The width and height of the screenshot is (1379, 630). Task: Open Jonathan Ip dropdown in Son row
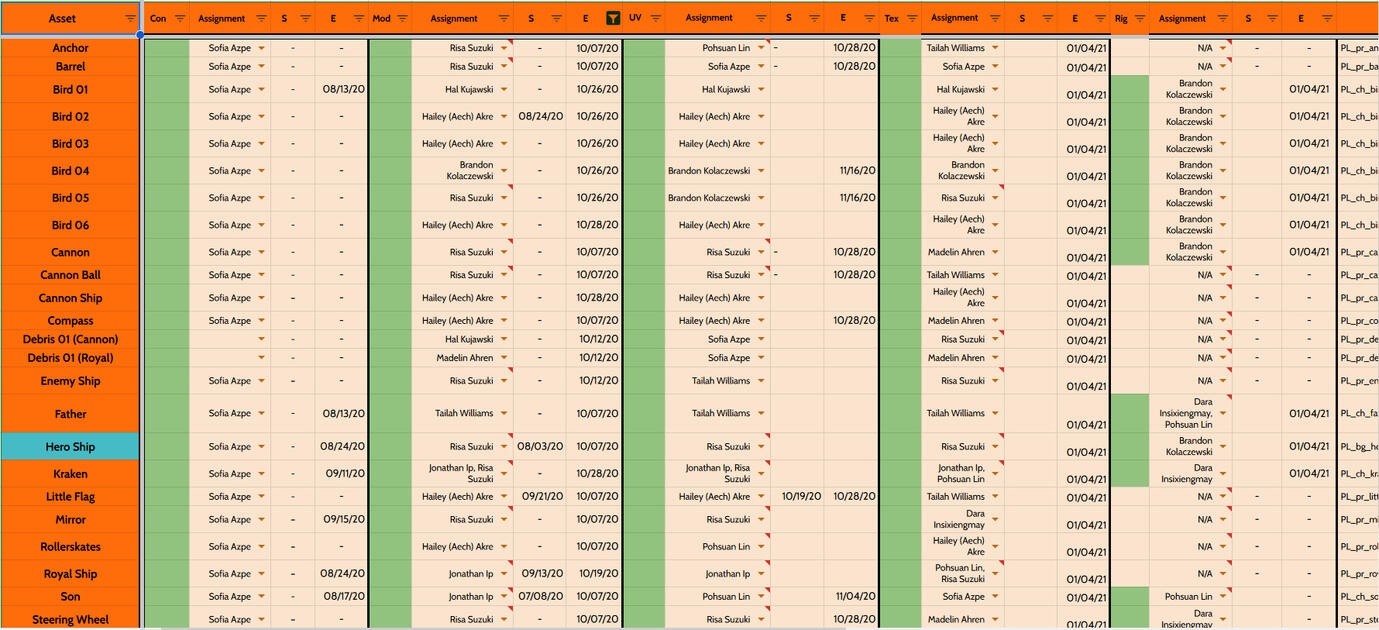pyautogui.click(x=504, y=597)
